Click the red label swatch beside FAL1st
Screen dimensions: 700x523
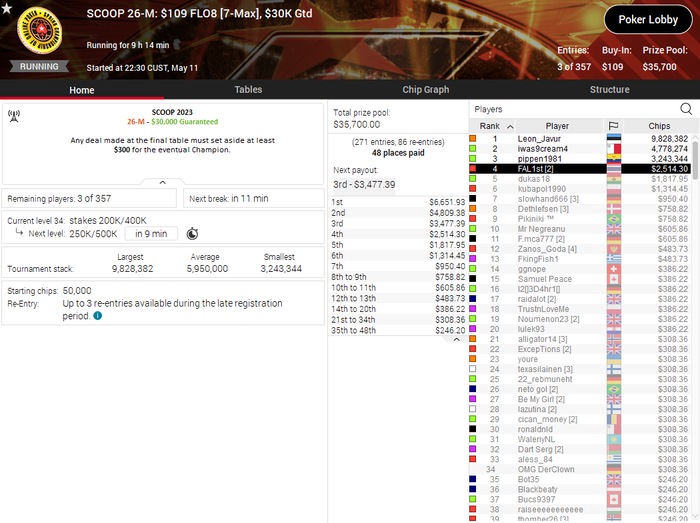472,169
